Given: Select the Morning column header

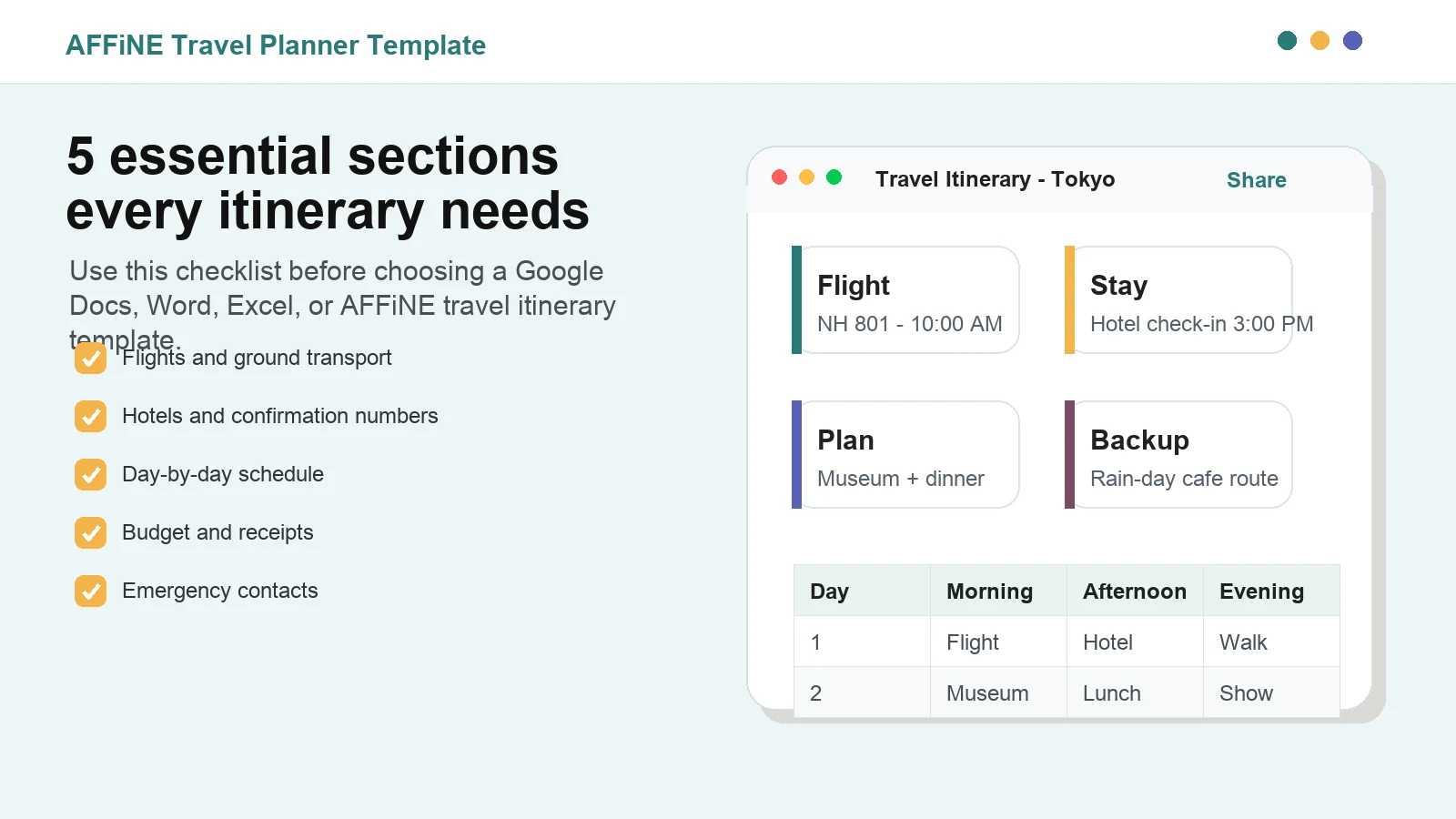Looking at the screenshot, I should pyautogui.click(x=998, y=591).
